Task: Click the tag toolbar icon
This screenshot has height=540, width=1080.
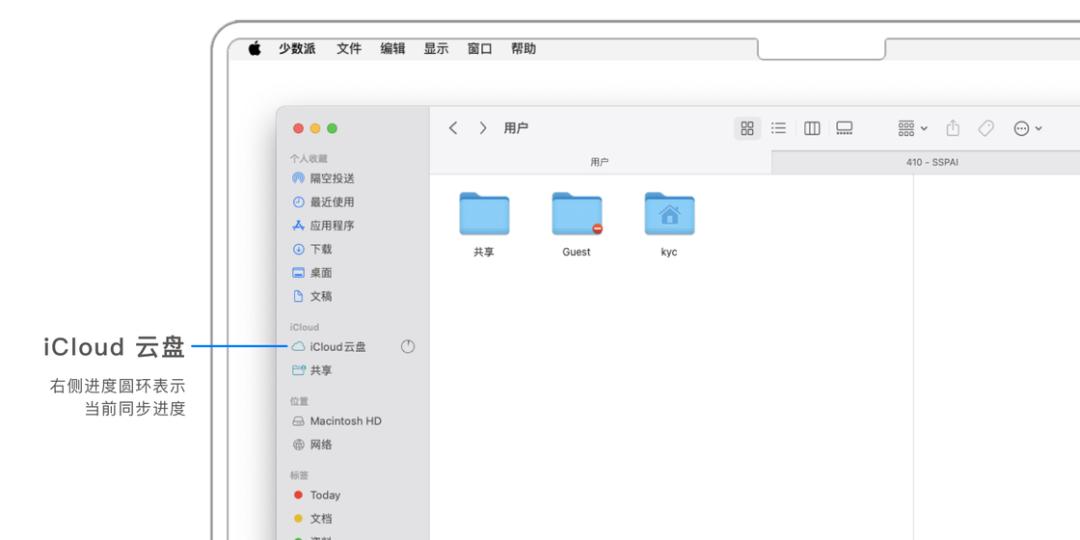Action: click(986, 128)
